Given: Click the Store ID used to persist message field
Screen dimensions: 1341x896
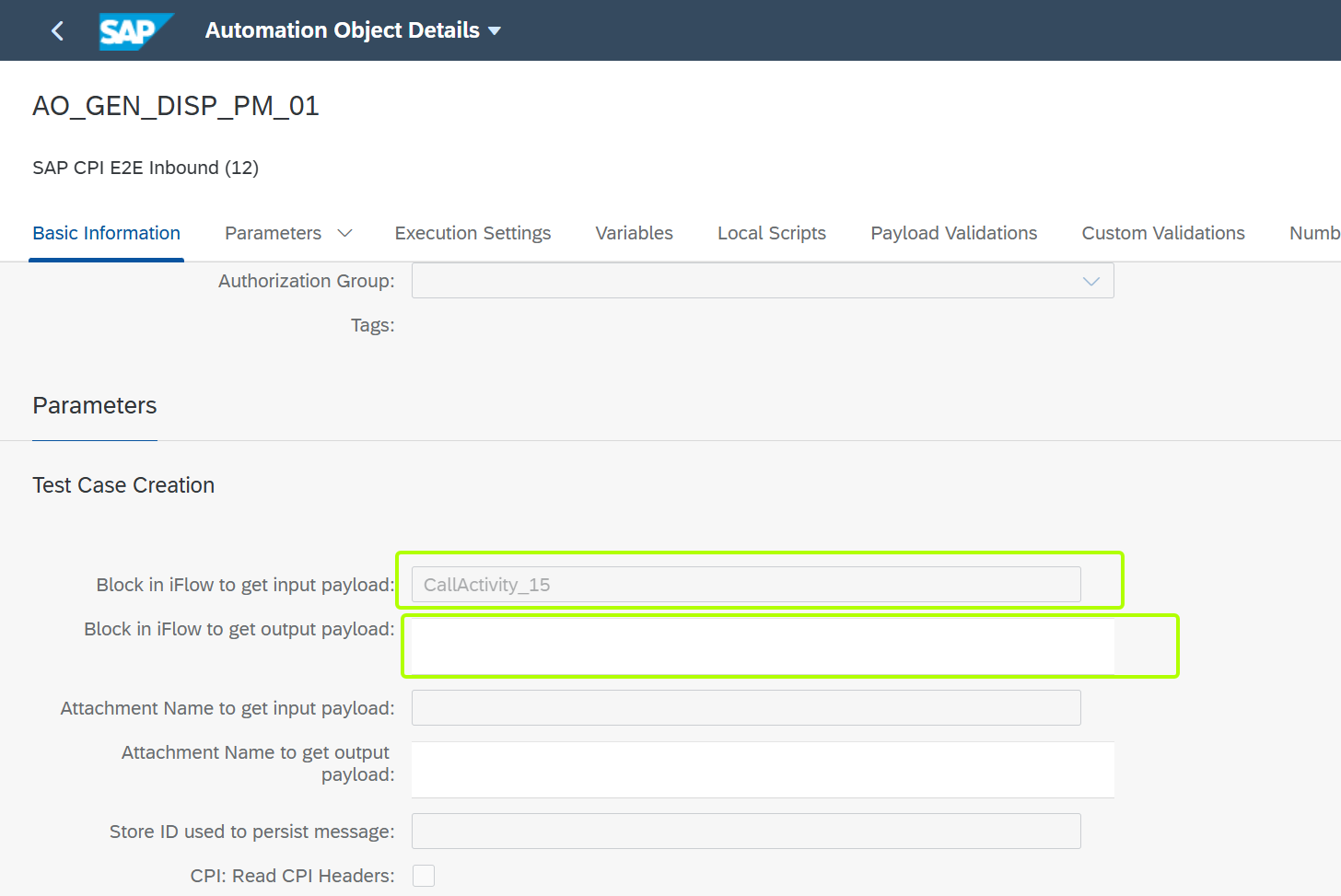Looking at the screenshot, I should pos(746,832).
